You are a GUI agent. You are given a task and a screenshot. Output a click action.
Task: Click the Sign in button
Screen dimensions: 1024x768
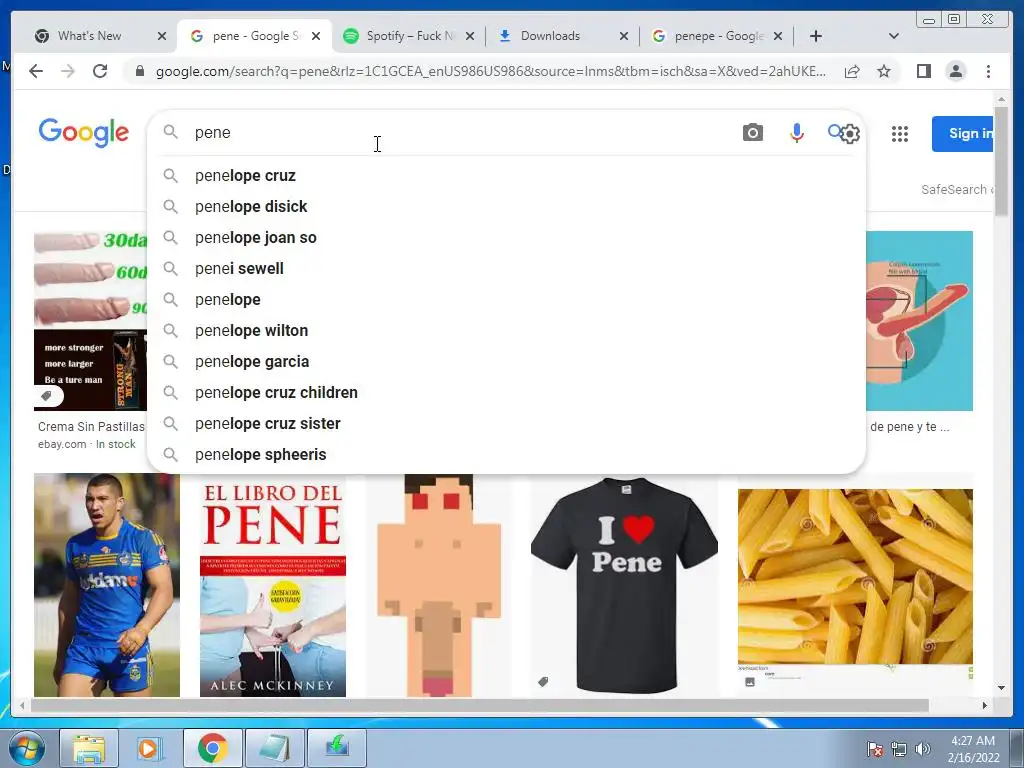[963, 134]
